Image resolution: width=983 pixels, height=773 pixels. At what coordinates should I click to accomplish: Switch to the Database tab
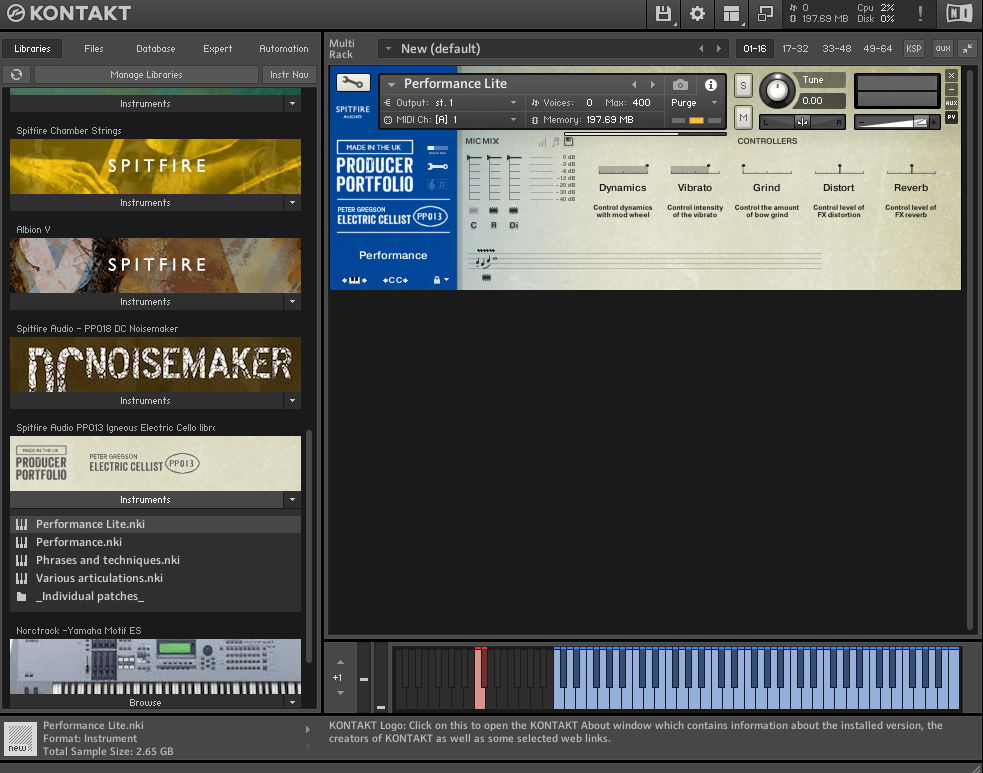[155, 49]
